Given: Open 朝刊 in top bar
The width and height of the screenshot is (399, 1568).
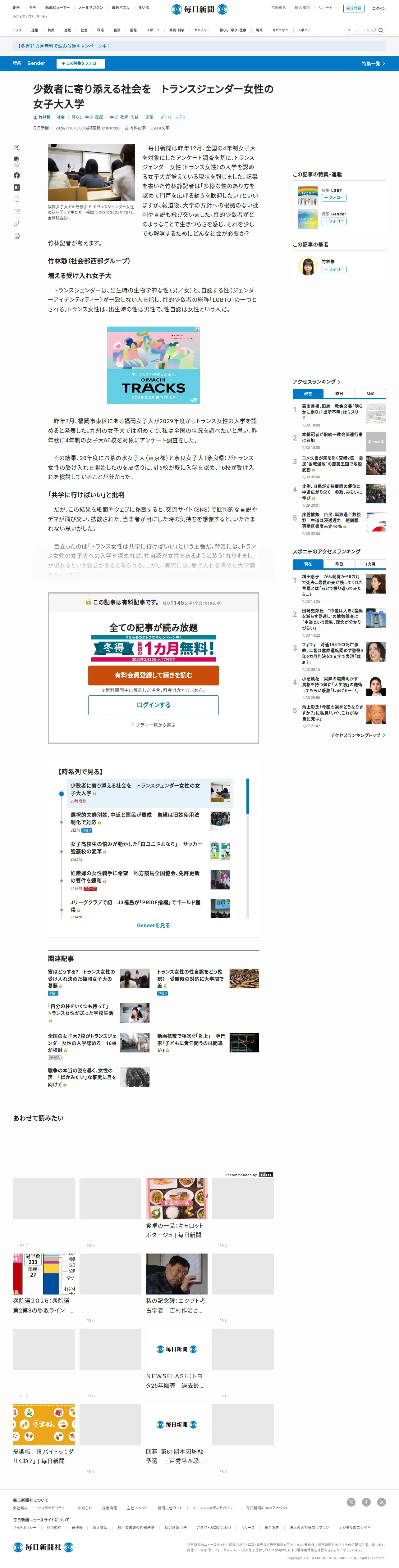Looking at the screenshot, I should coord(16,8).
